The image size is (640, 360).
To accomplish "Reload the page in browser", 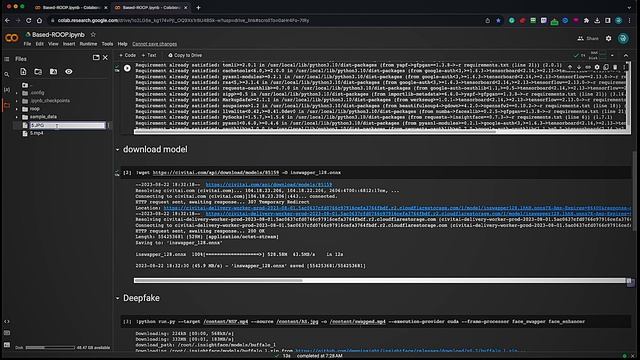I will (x=29, y=20).
